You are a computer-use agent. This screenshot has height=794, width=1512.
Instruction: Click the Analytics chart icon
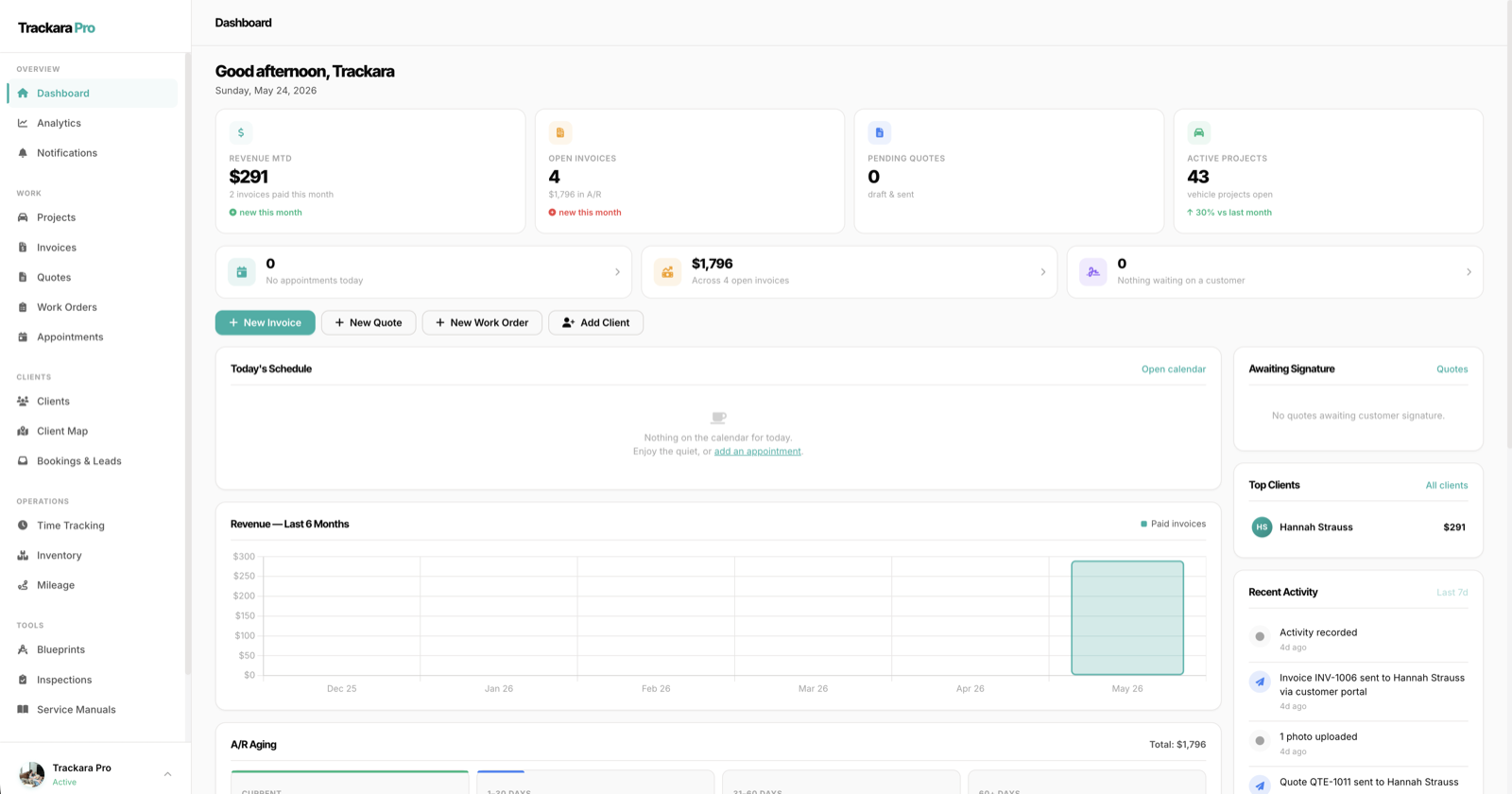click(23, 123)
